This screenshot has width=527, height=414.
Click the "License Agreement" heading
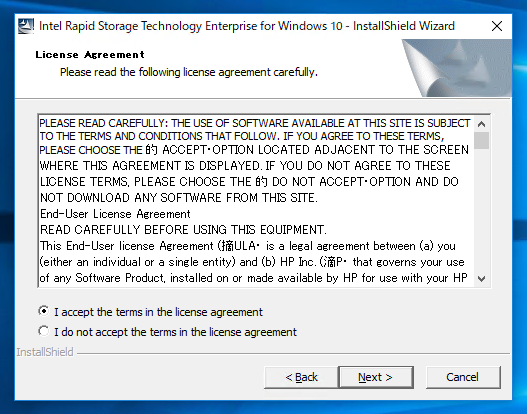click(x=90, y=54)
